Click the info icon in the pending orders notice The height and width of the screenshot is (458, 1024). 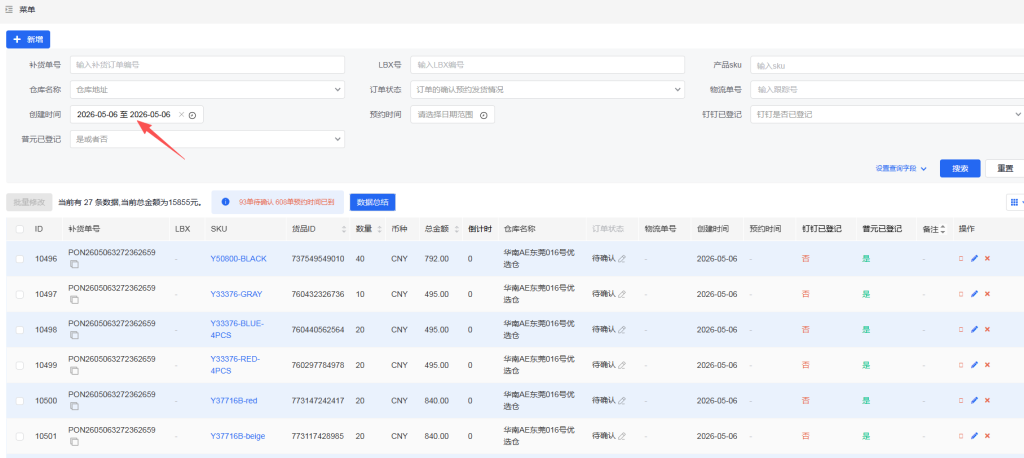[225, 203]
